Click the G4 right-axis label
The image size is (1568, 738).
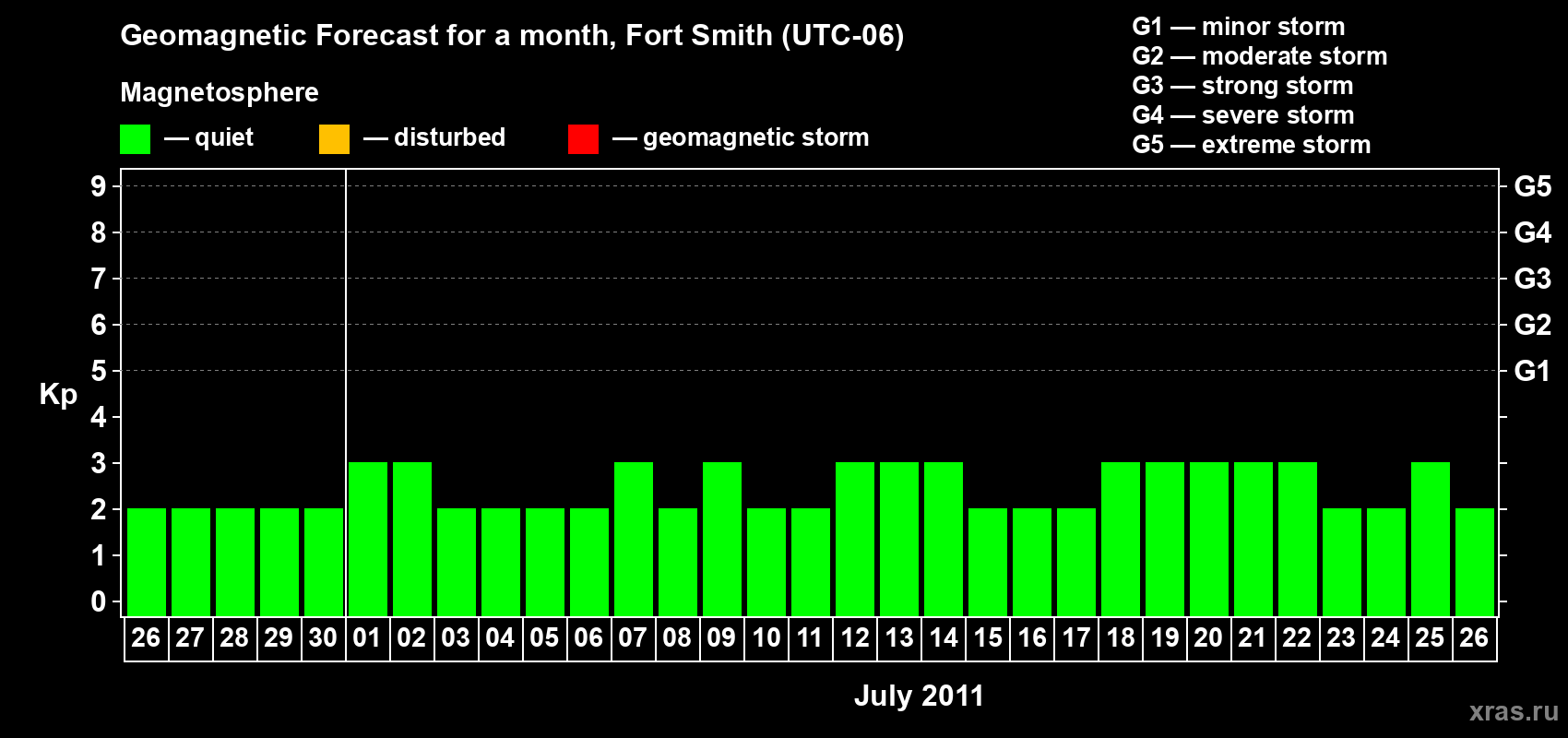point(1532,232)
